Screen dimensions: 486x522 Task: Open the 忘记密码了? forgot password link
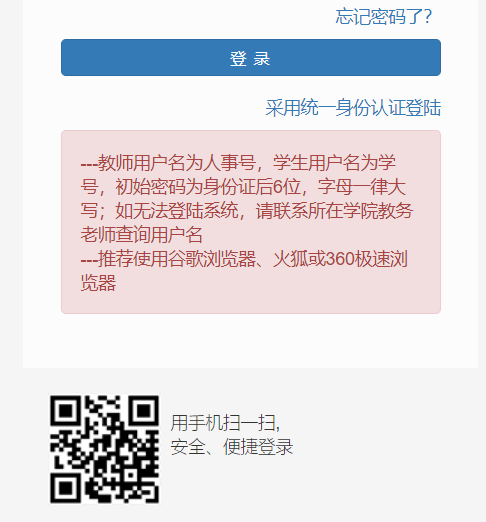pyautogui.click(x=383, y=16)
